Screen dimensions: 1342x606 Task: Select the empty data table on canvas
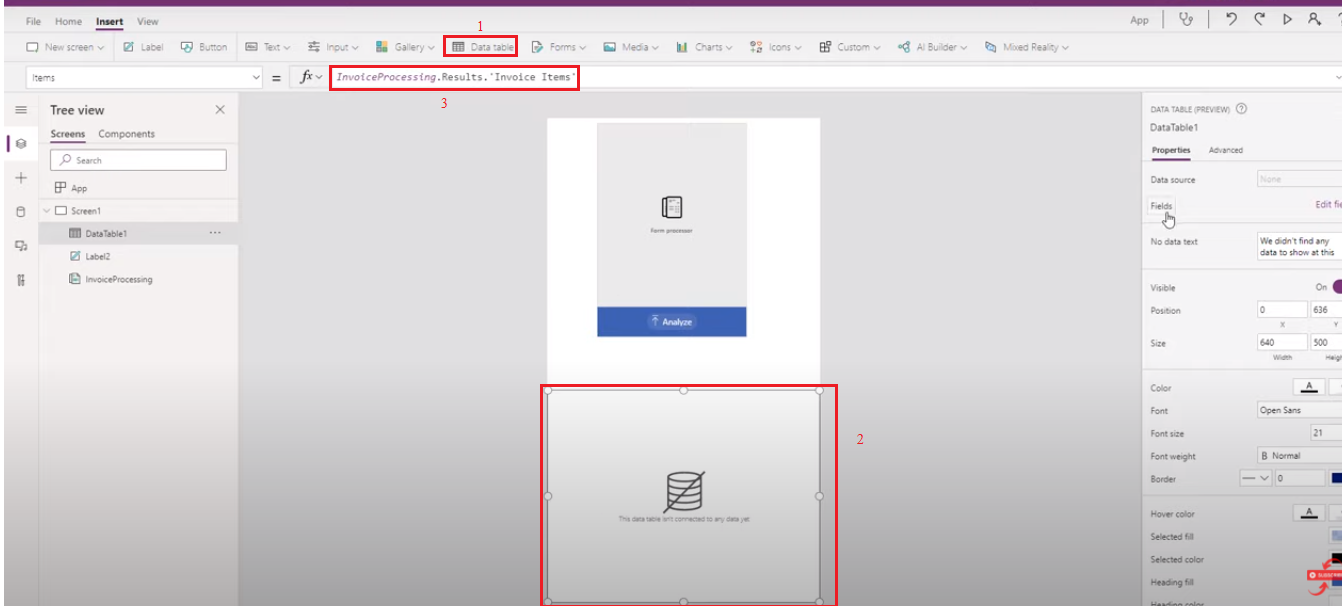(684, 496)
